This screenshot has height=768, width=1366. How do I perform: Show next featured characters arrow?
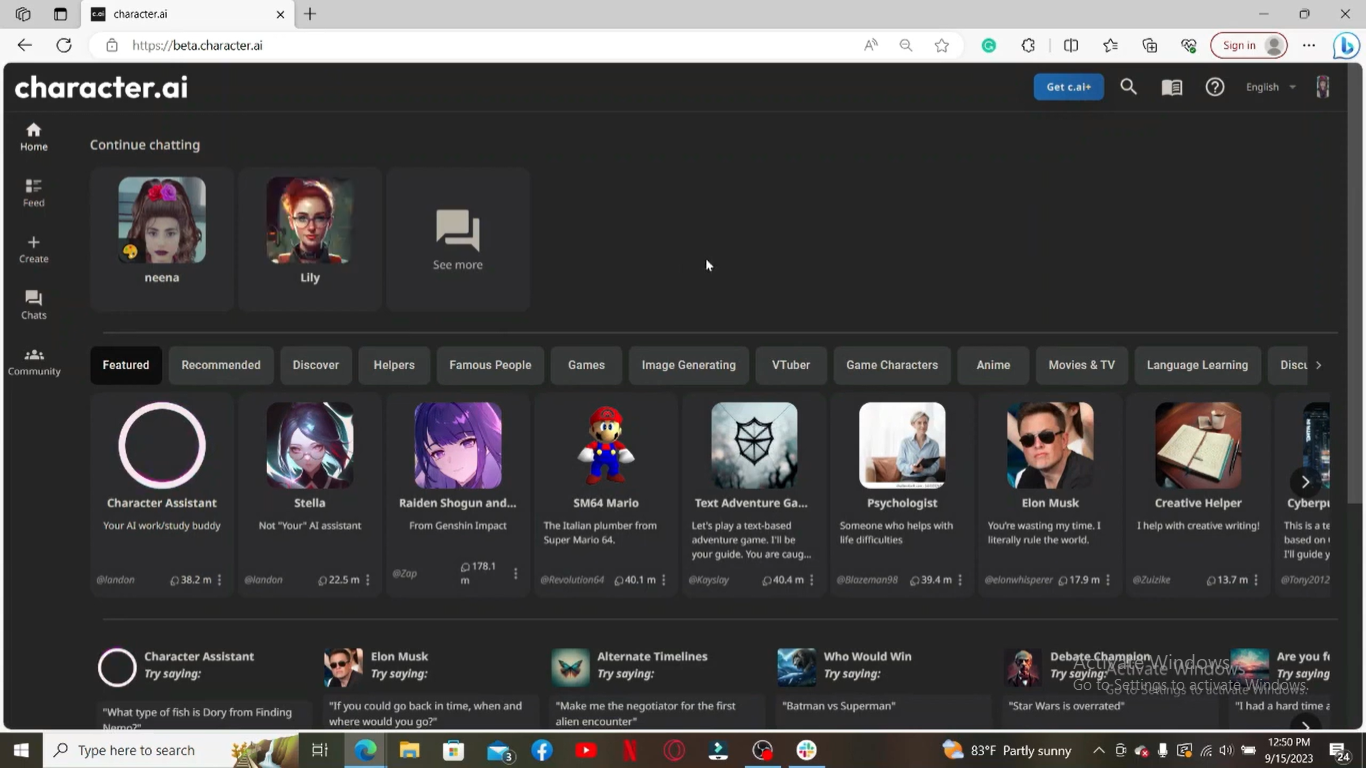[1305, 482]
